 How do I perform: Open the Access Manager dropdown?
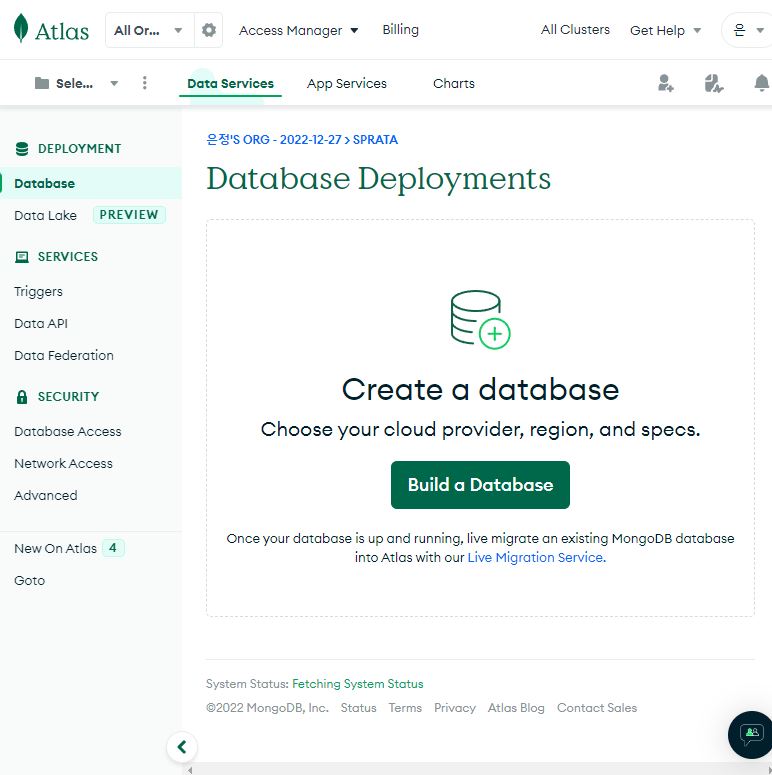299,30
